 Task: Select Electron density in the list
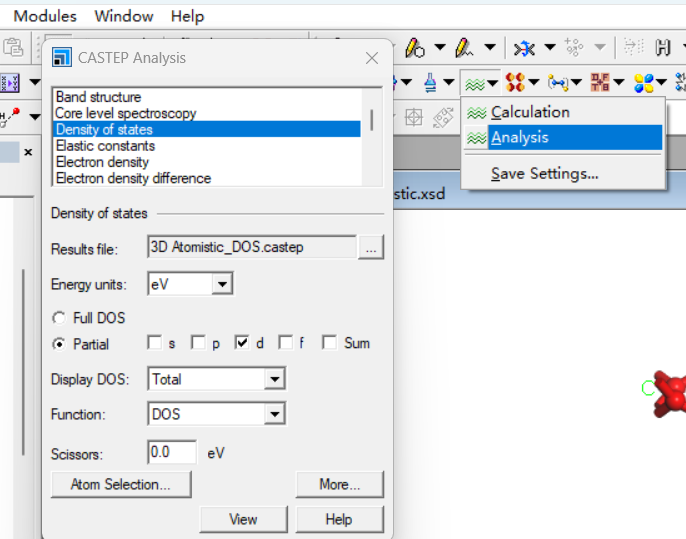click(x=207, y=162)
